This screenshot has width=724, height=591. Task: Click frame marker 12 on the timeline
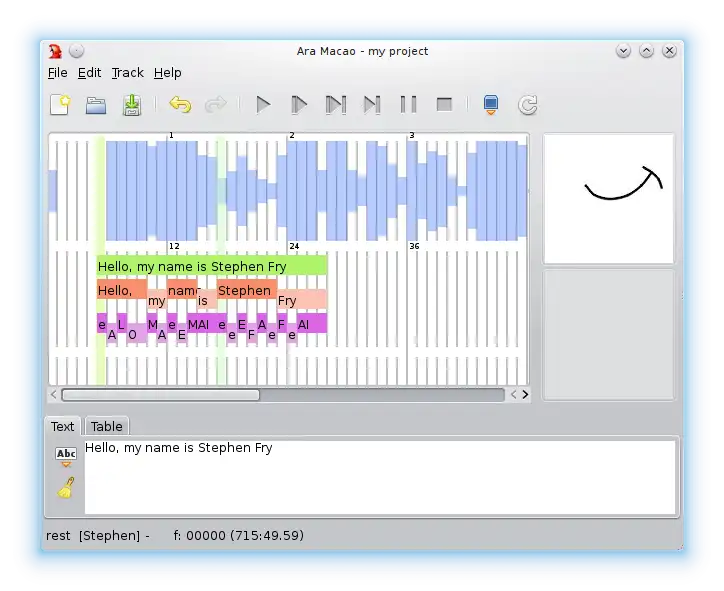tap(174, 246)
